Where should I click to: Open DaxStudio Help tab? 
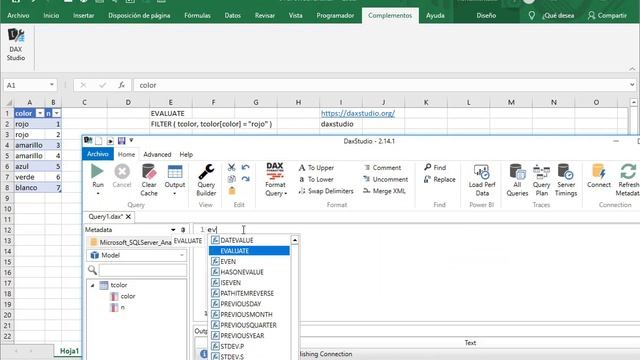pos(186,154)
